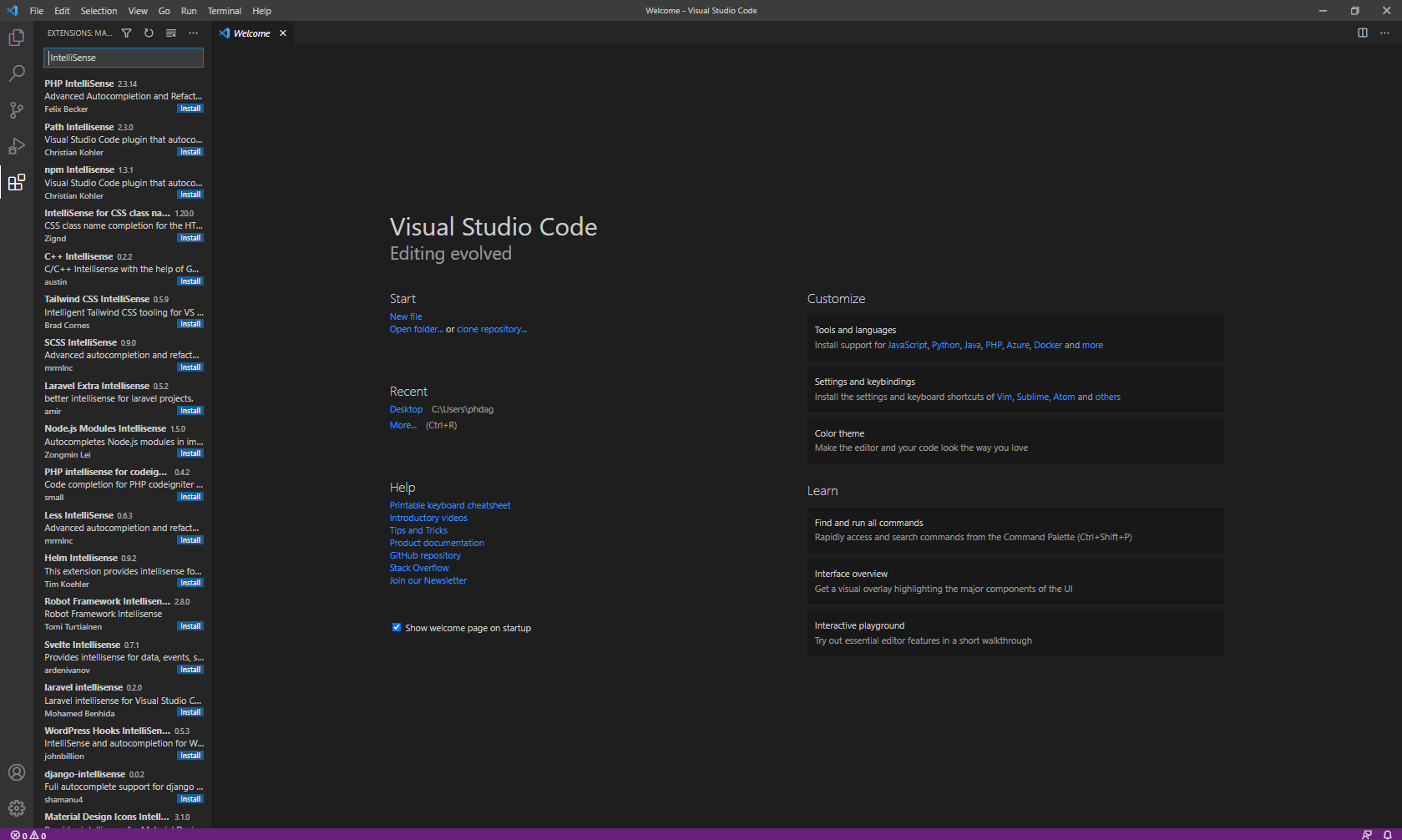The height and width of the screenshot is (840, 1402).
Task: Close the Welcome tab
Action: (x=283, y=33)
